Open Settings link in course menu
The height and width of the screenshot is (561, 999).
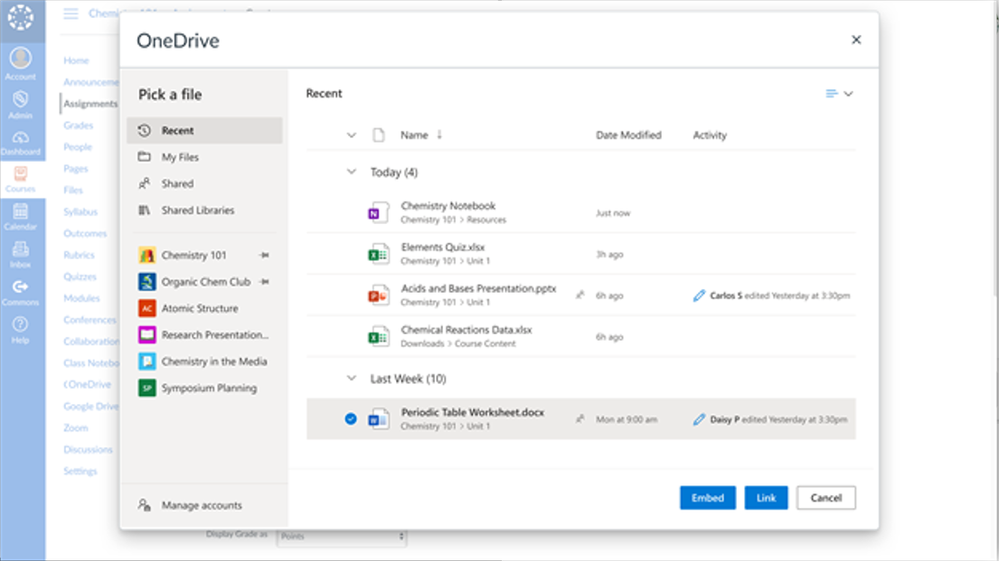80,471
